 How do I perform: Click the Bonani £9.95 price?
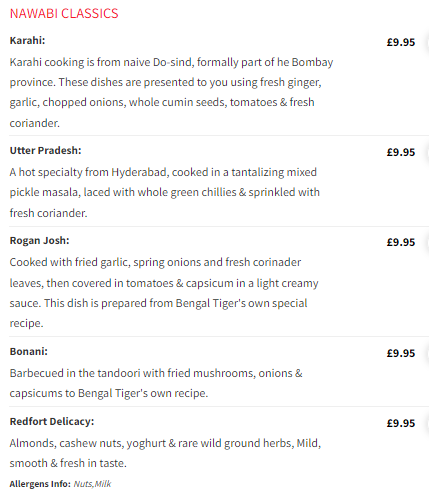pos(401,353)
